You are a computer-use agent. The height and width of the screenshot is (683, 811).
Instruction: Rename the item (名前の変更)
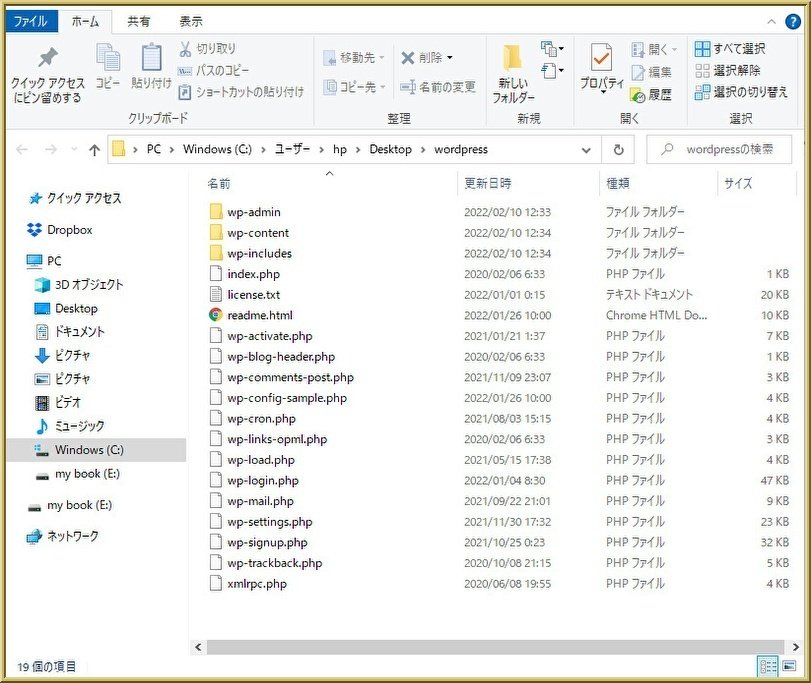coord(438,87)
